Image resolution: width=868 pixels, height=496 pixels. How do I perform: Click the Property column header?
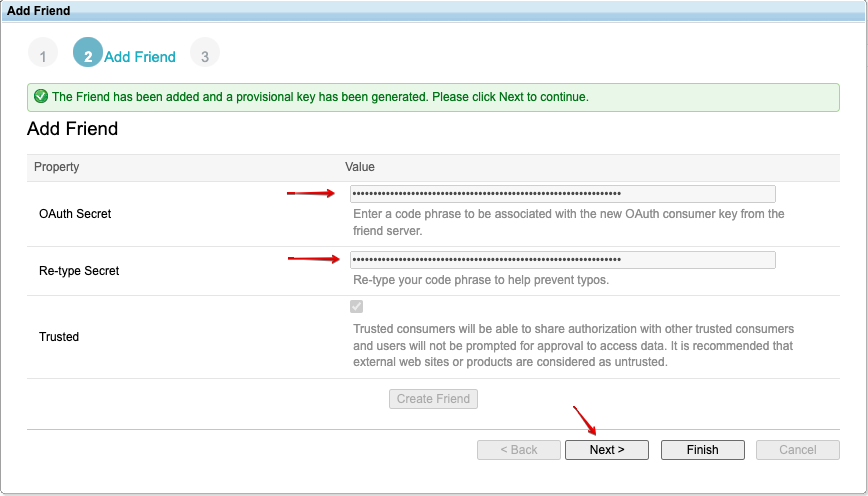point(57,167)
